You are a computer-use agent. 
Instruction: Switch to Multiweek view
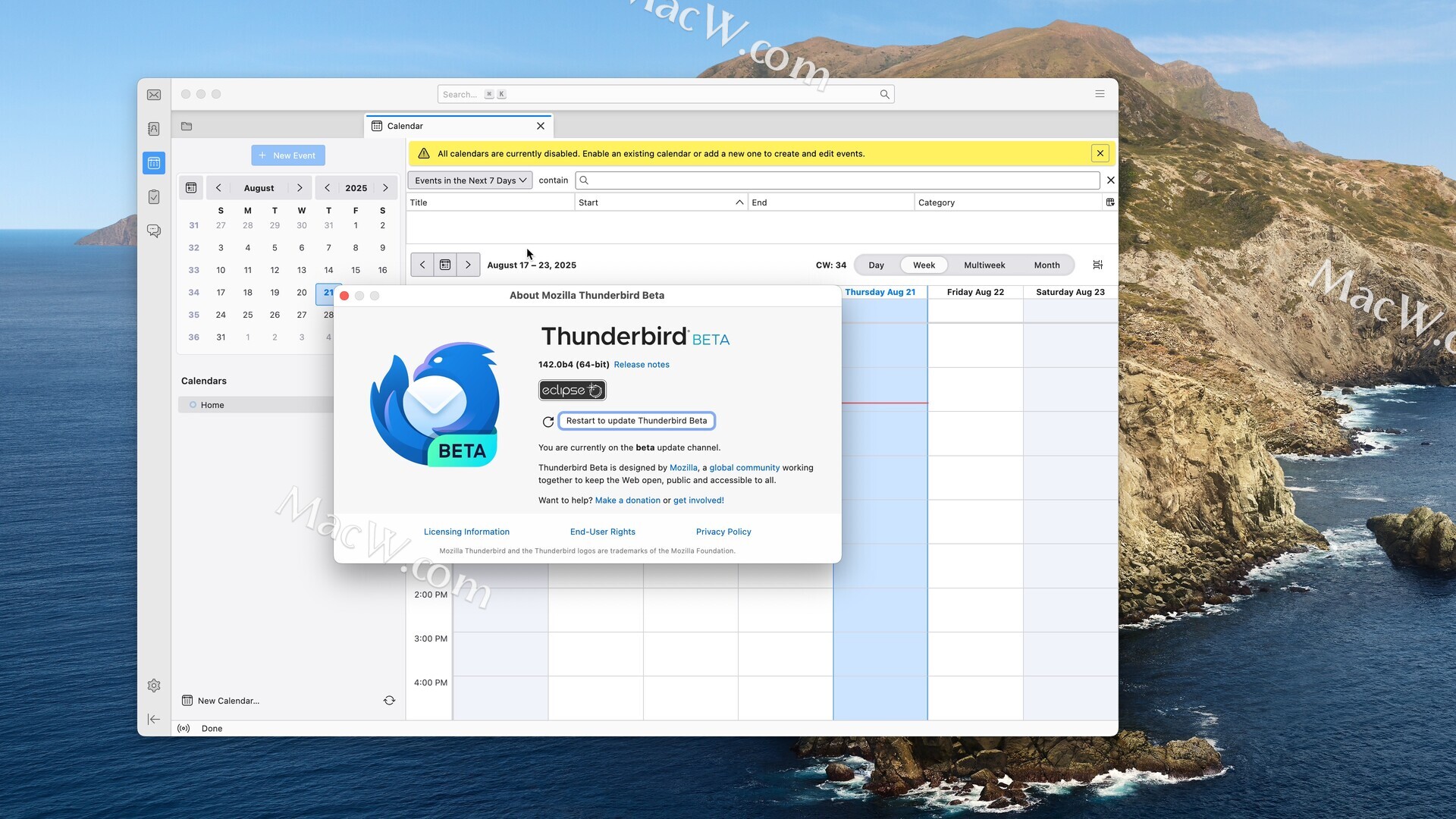point(984,265)
